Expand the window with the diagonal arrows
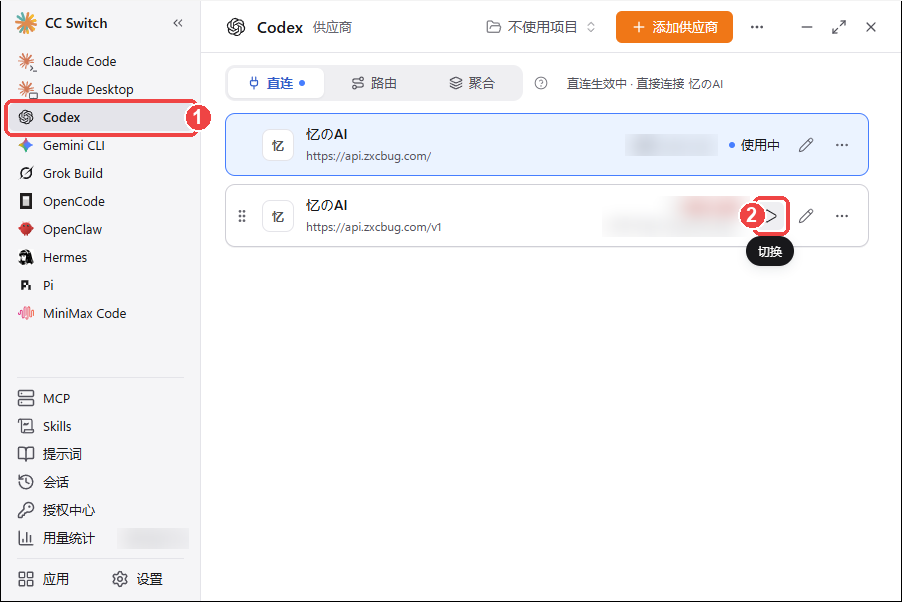The width and height of the screenshot is (902, 602). 839,27
